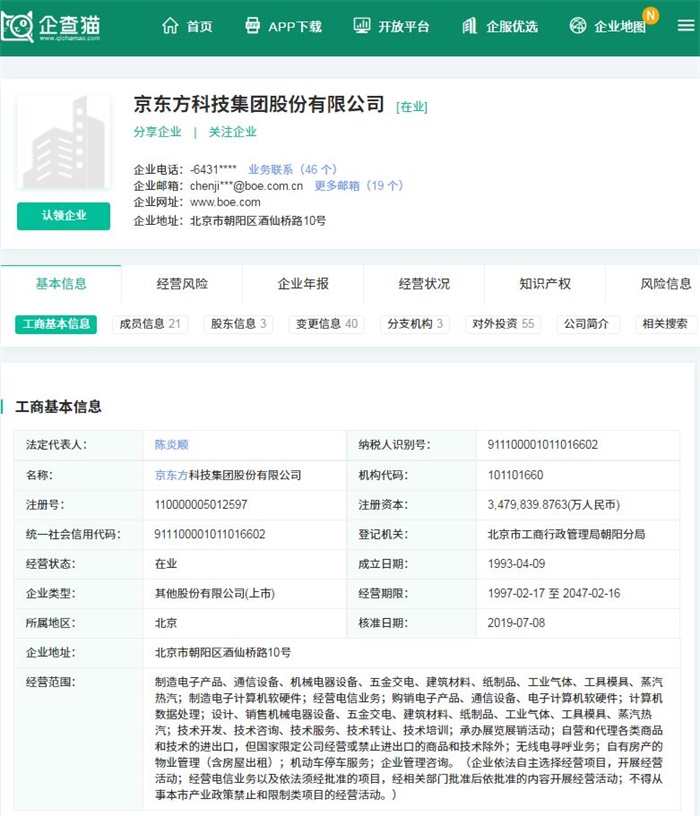Viewport: 700px width, 816px height.
Task: Click the 京东方 highlighted name link
Action: 172,475
